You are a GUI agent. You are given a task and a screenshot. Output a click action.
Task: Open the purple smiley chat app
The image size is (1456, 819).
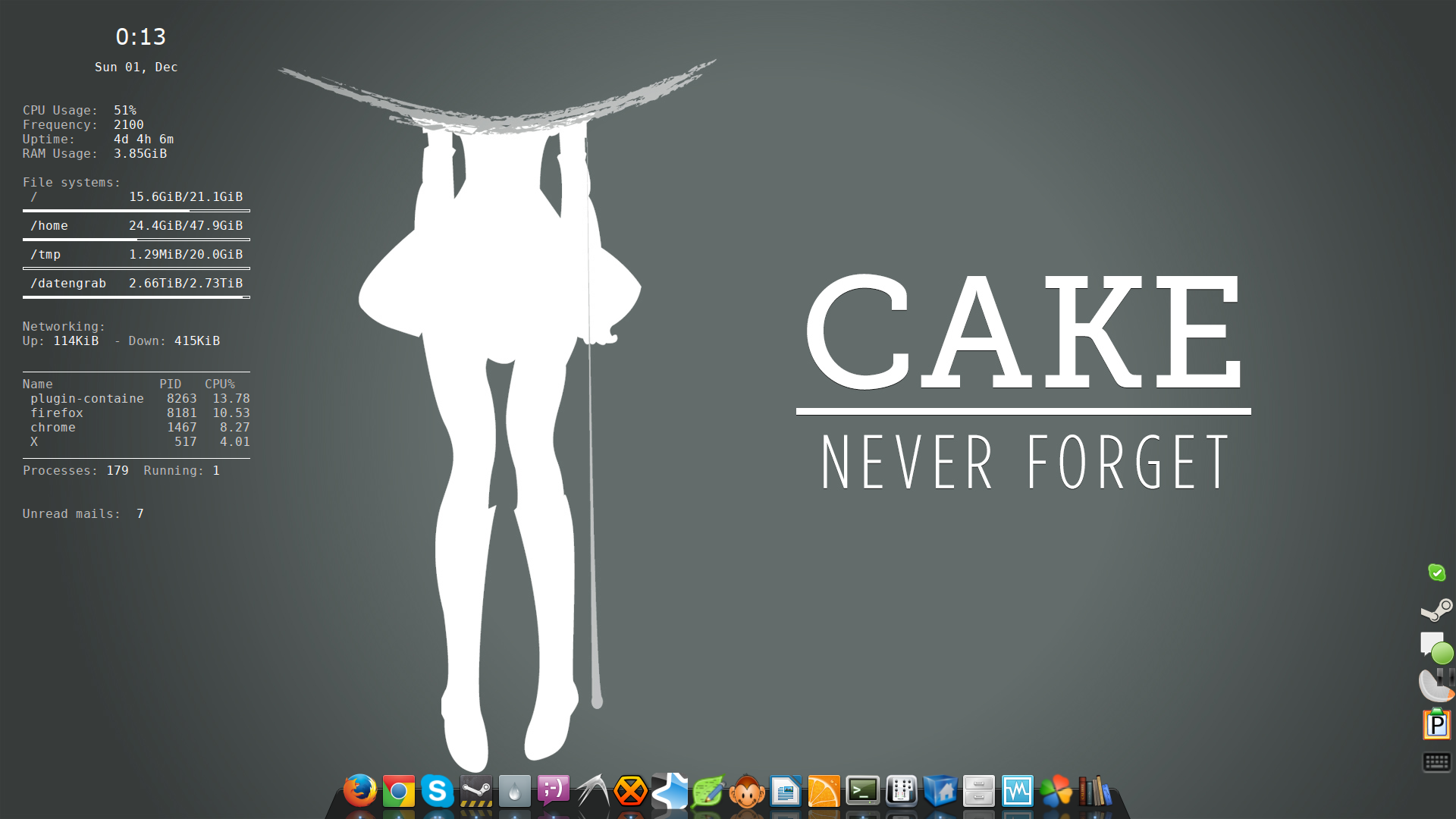pos(554,790)
